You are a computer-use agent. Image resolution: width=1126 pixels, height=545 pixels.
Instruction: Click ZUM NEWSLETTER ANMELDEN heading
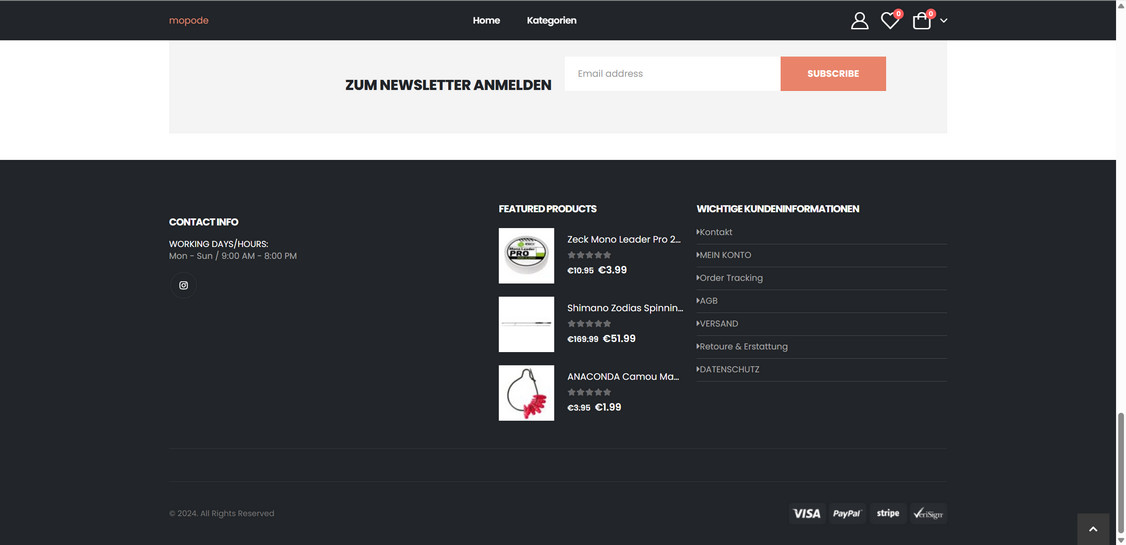coord(448,85)
